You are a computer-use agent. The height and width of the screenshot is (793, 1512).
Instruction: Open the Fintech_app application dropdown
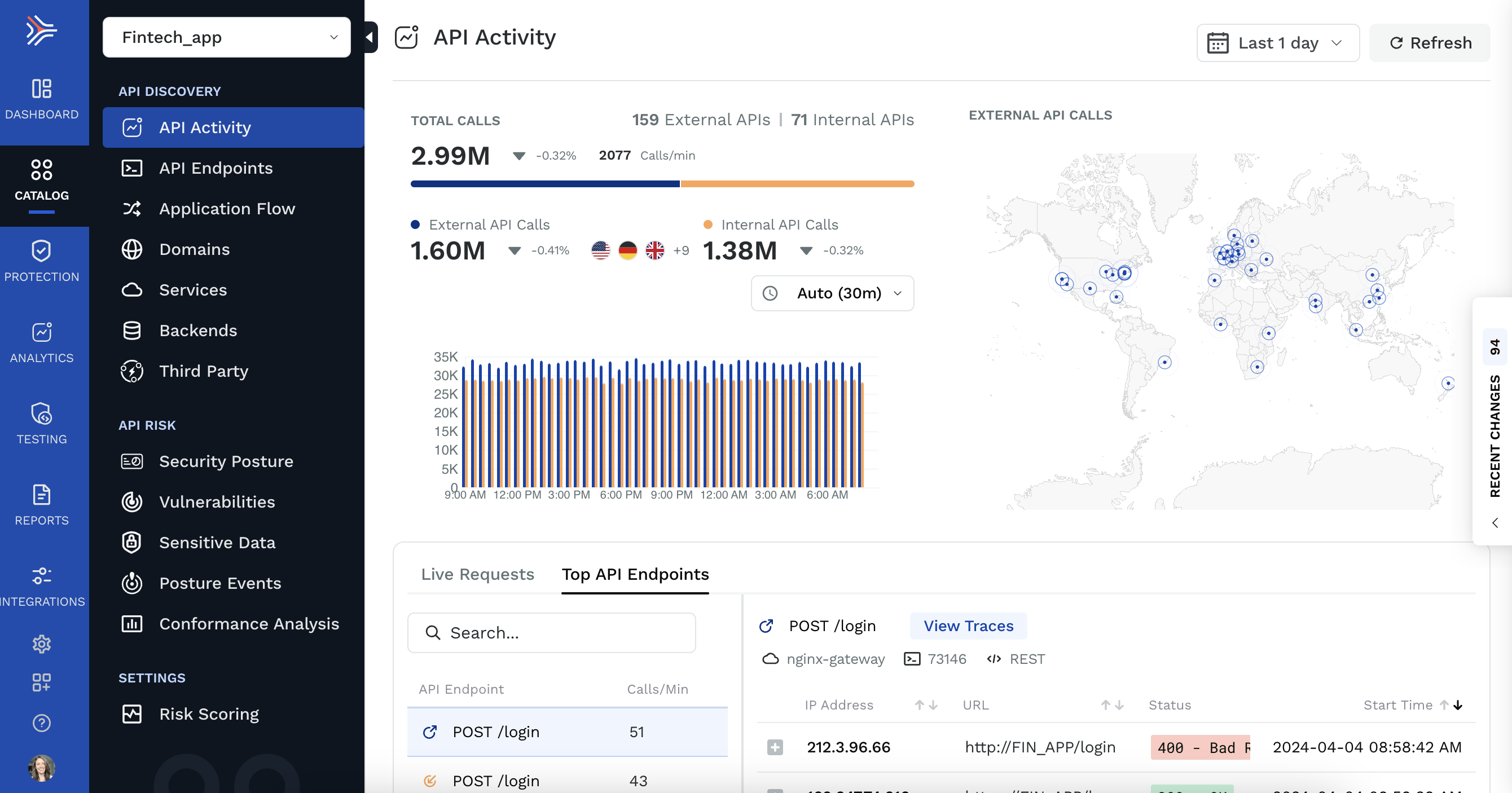tap(227, 38)
